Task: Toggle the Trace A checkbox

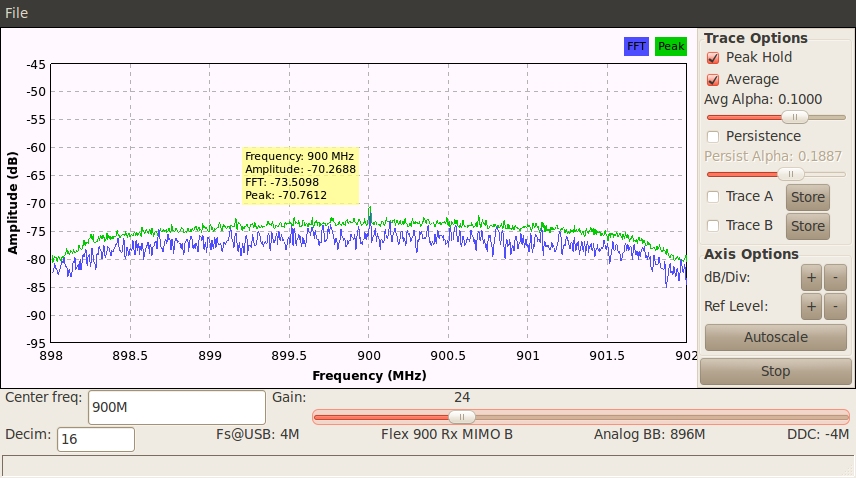Action: pyautogui.click(x=714, y=197)
